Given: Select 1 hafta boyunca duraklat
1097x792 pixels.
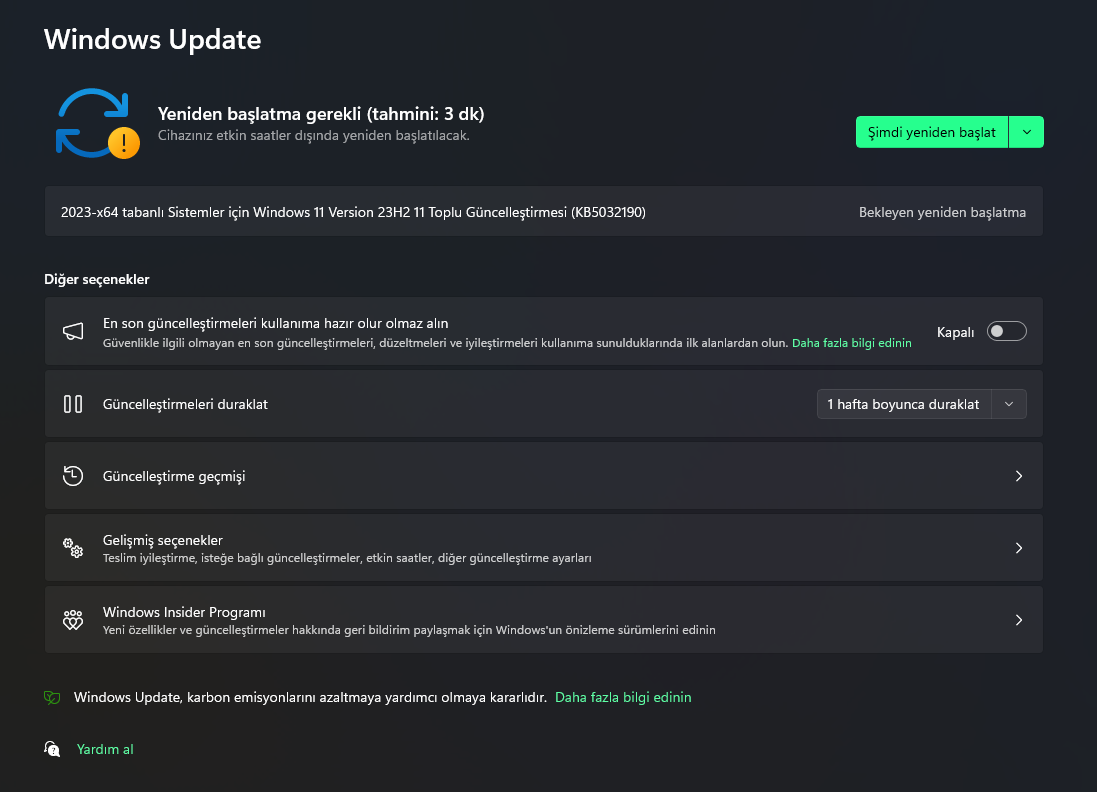Looking at the screenshot, I should click(x=903, y=404).
